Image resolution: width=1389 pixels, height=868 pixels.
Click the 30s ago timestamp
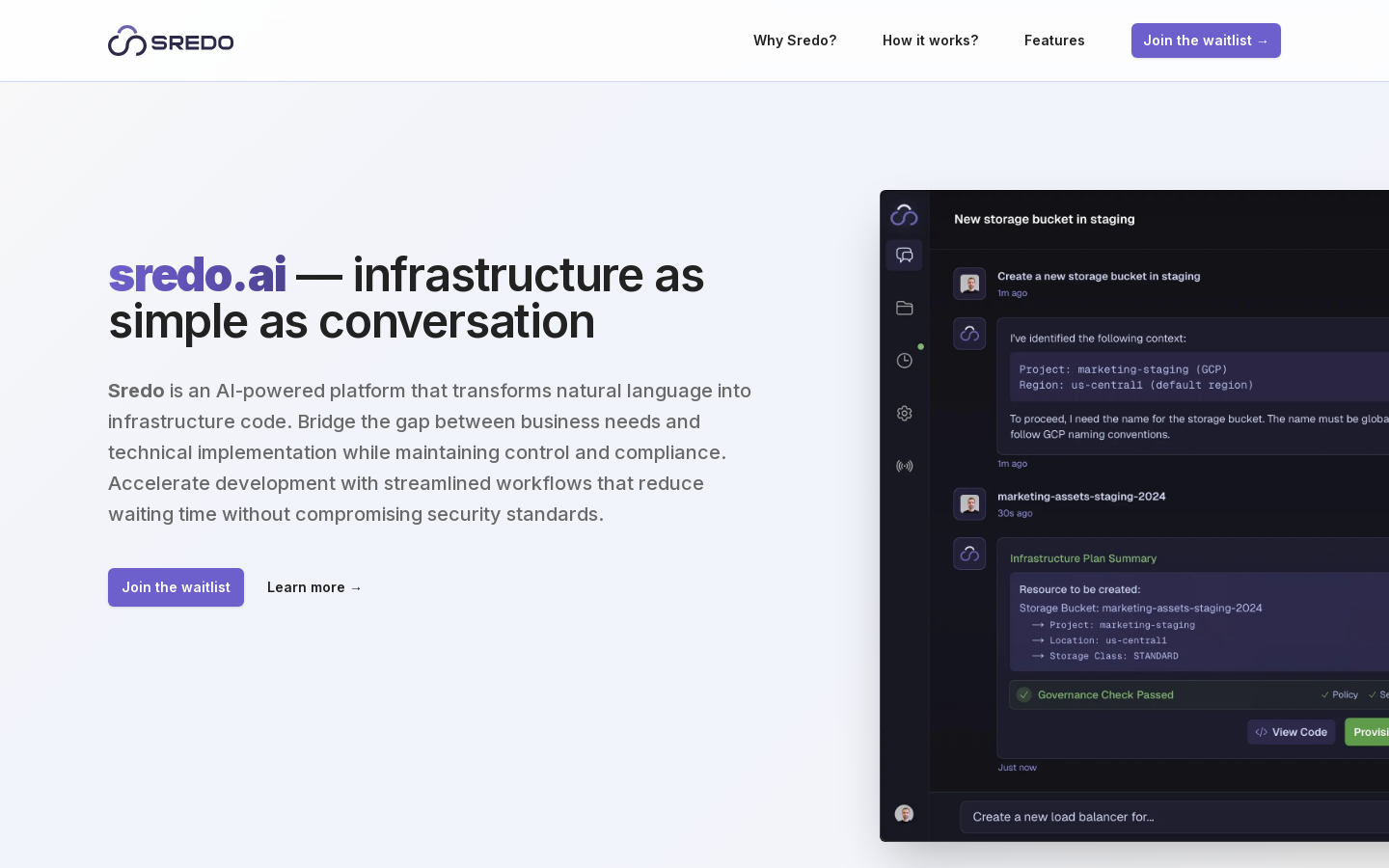click(1015, 513)
